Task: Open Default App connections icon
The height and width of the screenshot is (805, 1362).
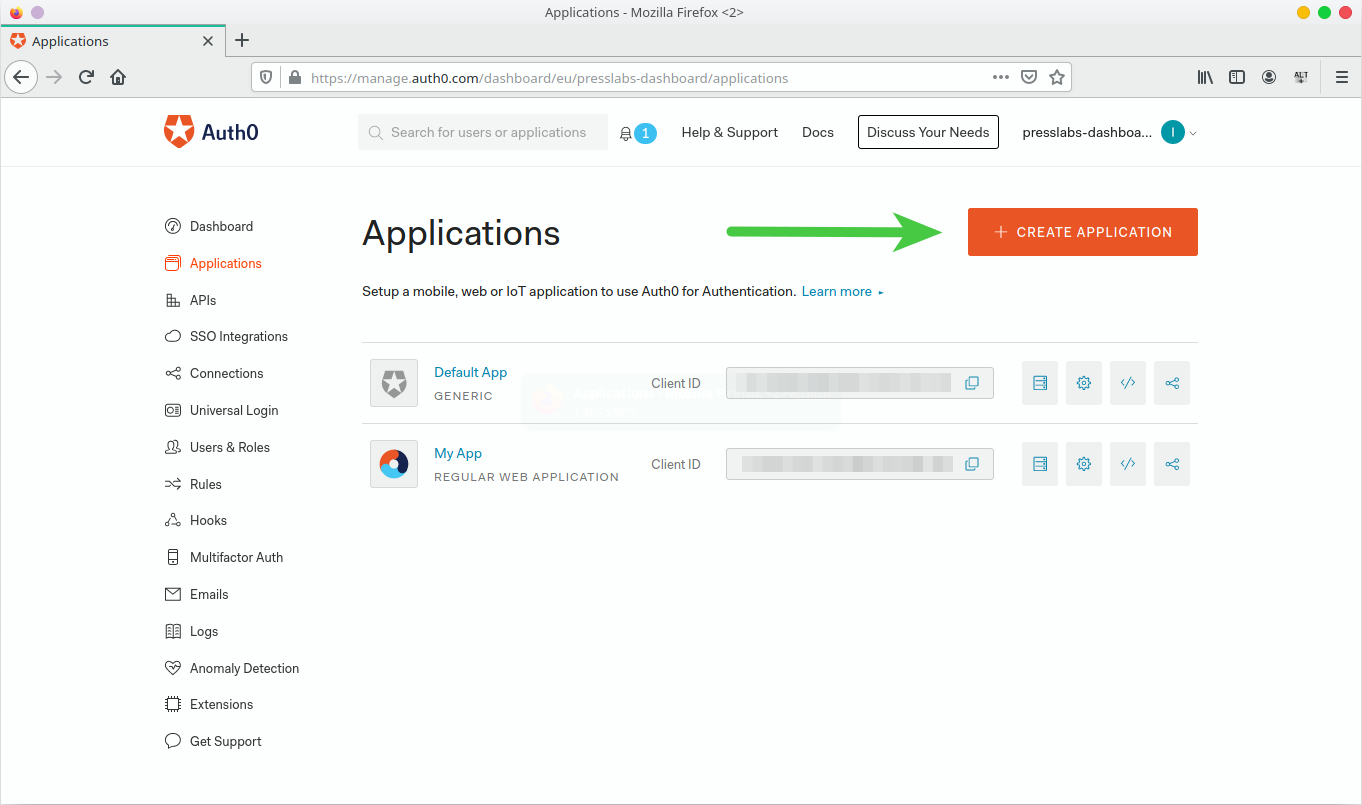Action: click(1172, 383)
